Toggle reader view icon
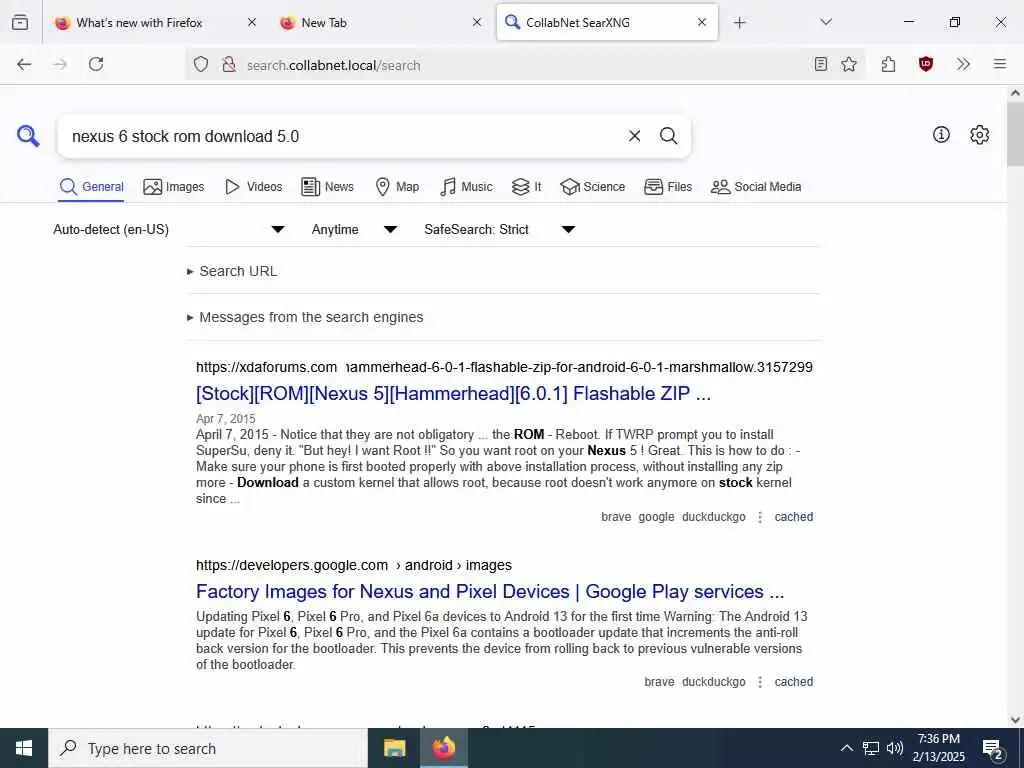 click(x=821, y=64)
